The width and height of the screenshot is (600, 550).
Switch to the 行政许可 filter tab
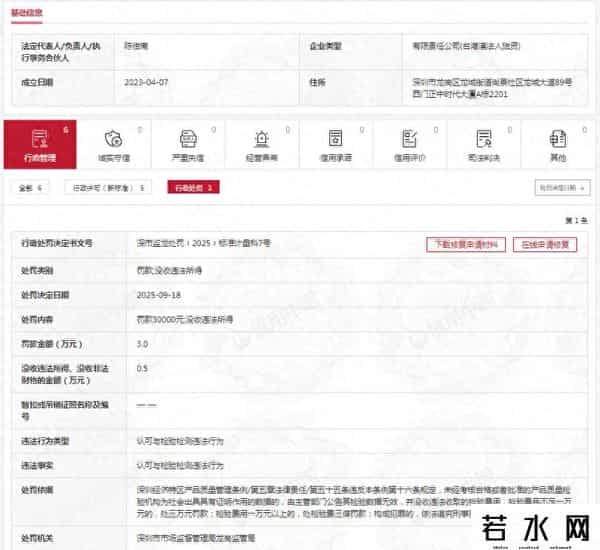(x=109, y=187)
